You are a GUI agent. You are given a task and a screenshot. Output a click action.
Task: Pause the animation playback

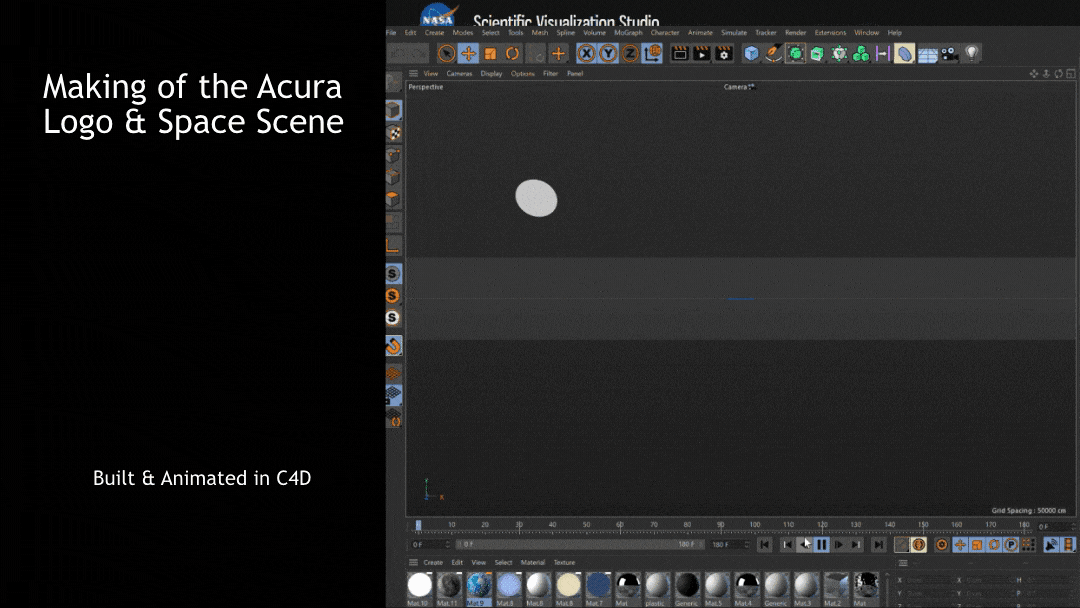(822, 545)
